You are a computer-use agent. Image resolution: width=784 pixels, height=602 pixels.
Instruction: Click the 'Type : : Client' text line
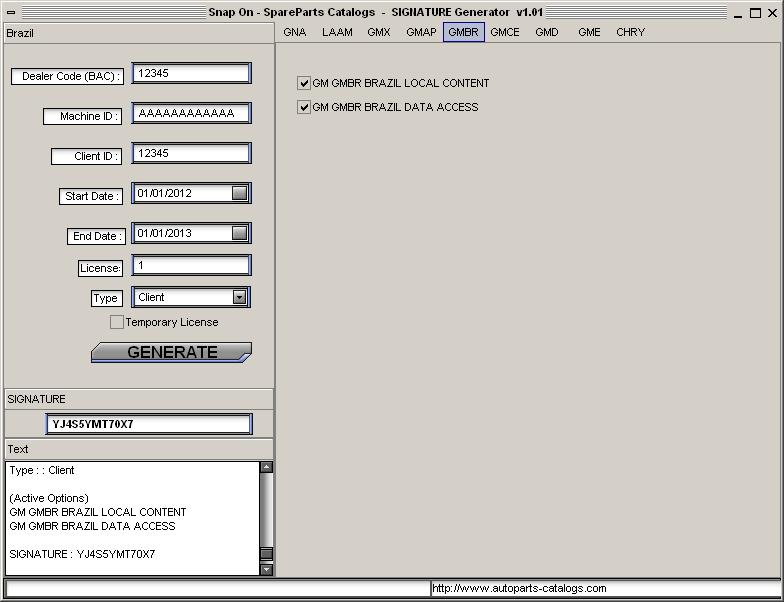pos(42,470)
